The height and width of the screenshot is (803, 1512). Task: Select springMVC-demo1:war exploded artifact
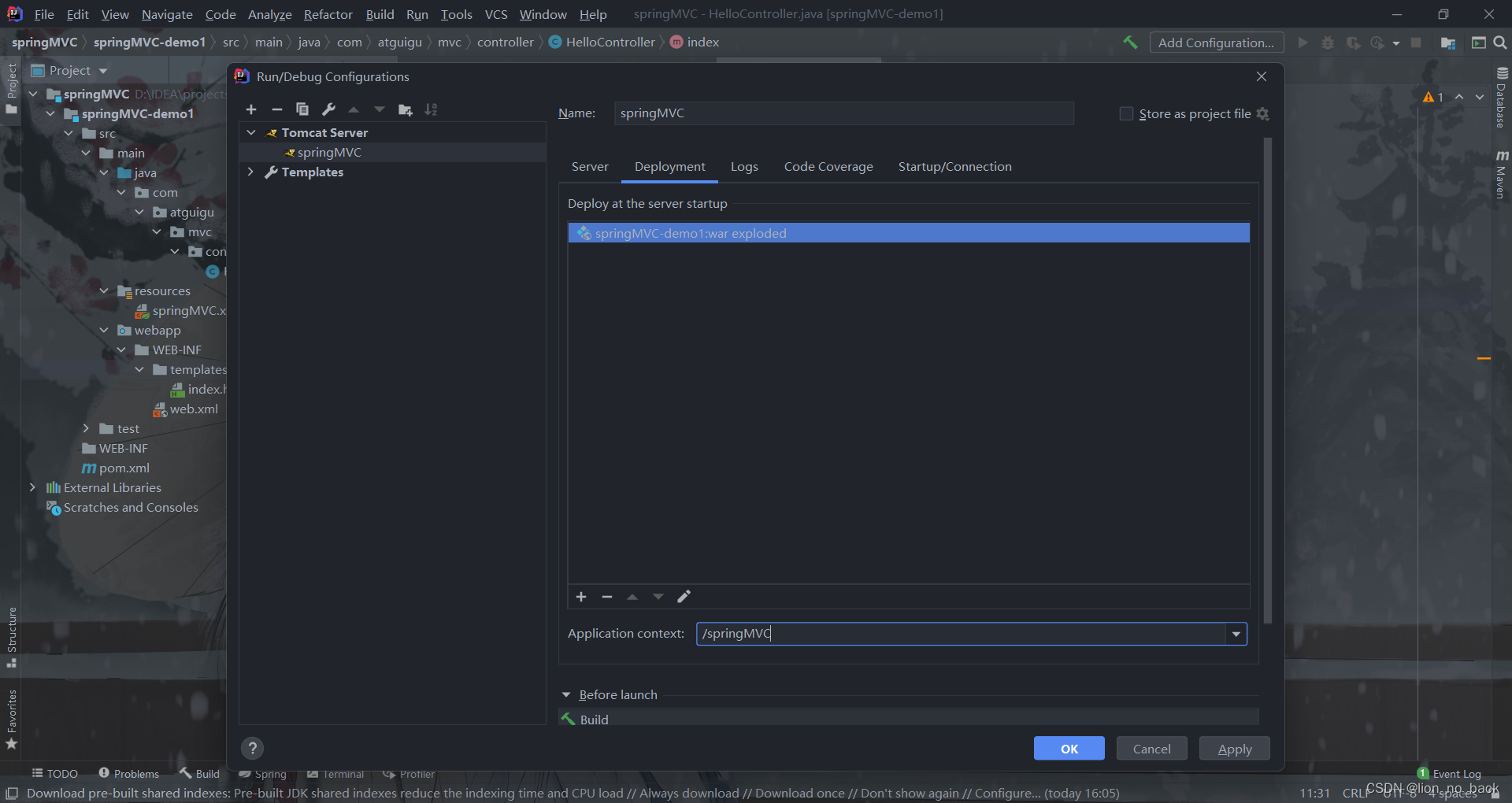(x=909, y=233)
